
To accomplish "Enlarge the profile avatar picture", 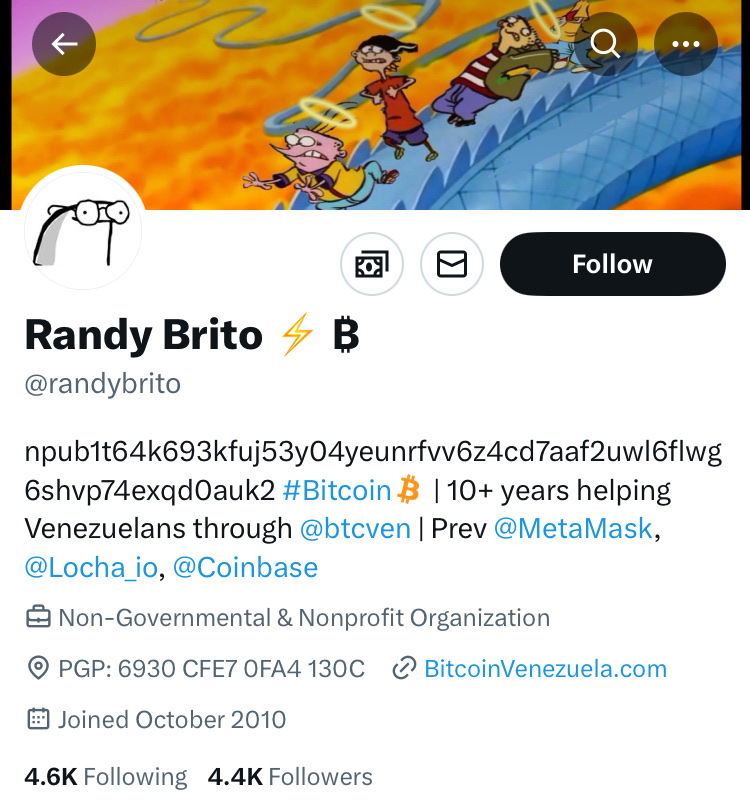I will coord(82,229).
